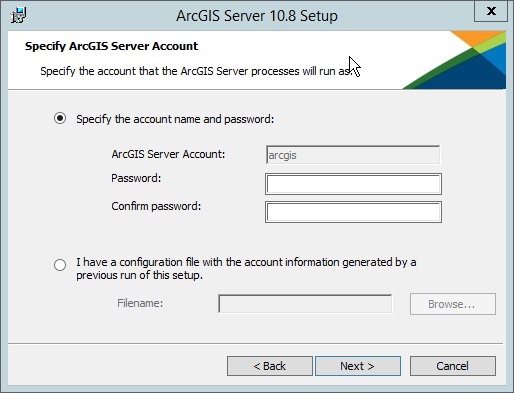Click the installer icon in the title bar
The width and height of the screenshot is (514, 393).
click(x=18, y=15)
